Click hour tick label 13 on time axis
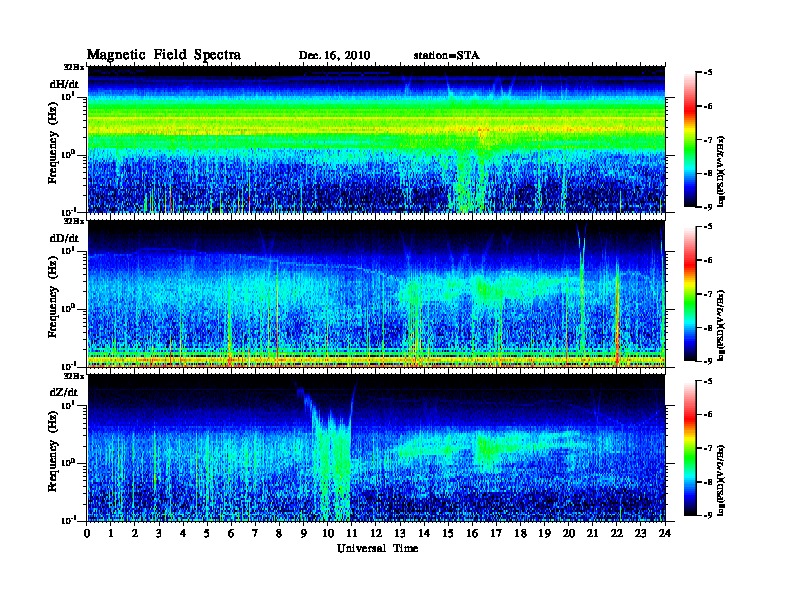 click(400, 533)
